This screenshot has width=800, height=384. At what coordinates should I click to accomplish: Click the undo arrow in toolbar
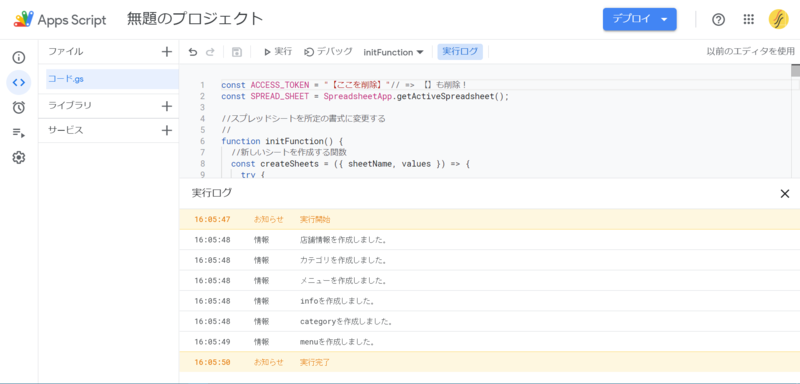[x=192, y=52]
